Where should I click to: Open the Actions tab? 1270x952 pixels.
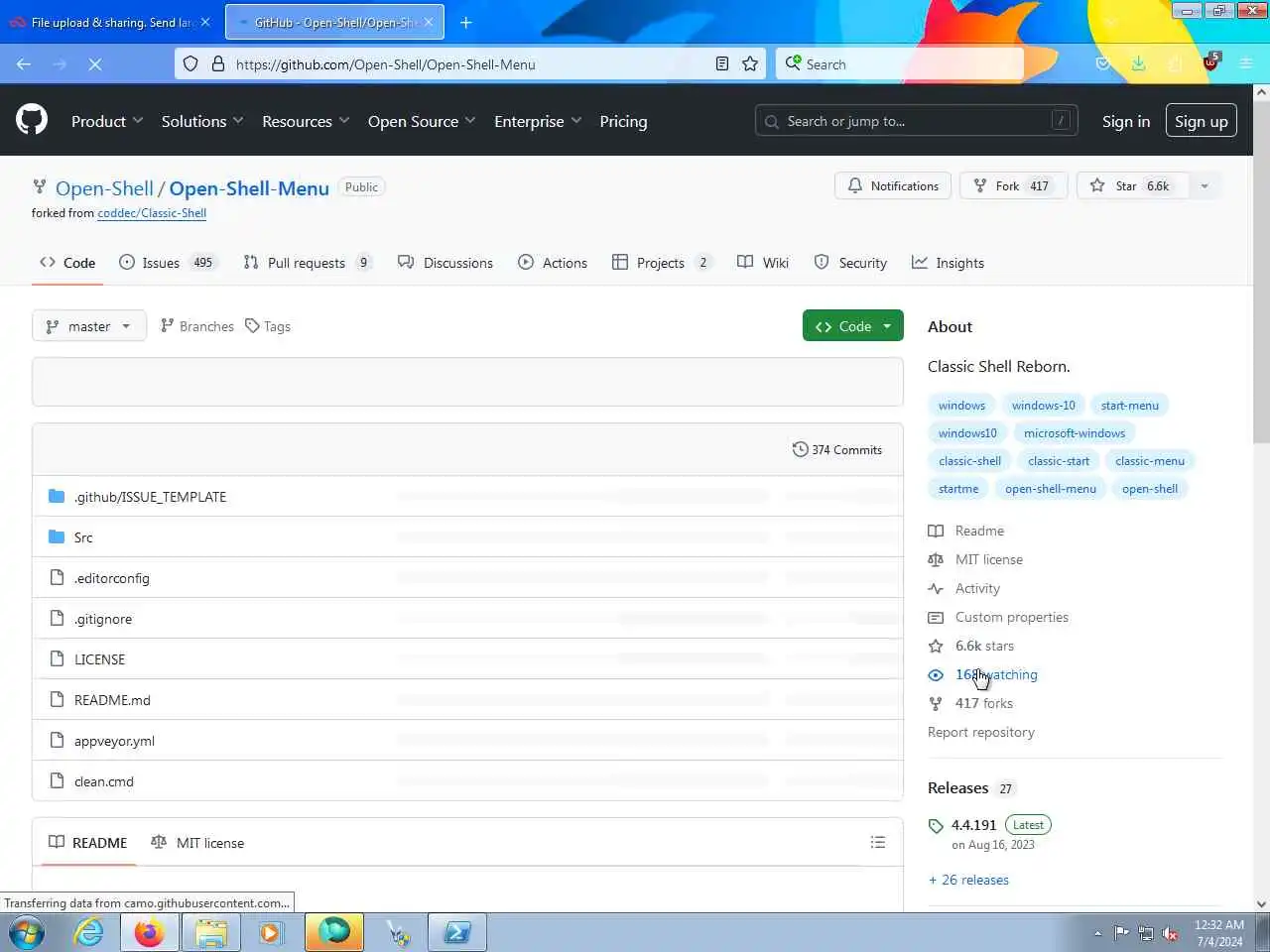point(553,263)
